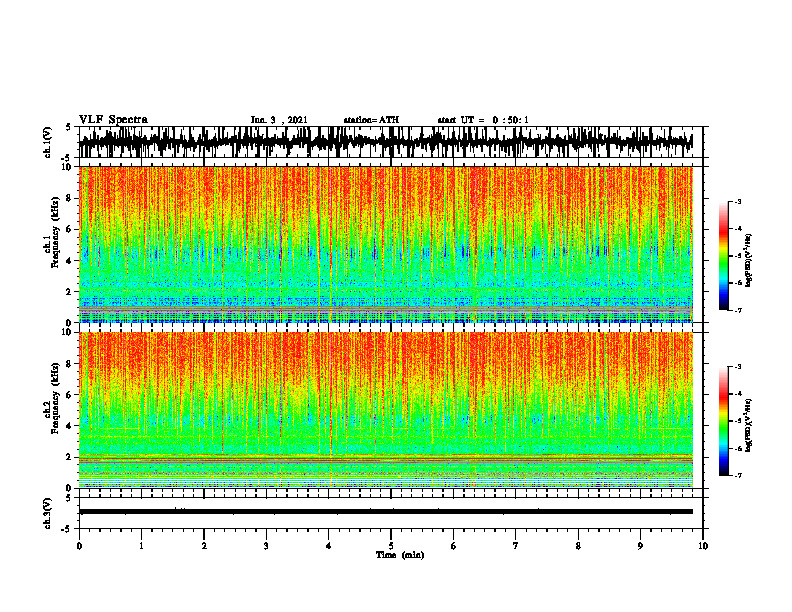Click time-axis tick label "6"
Viewport: 792px width, 612px height.
click(454, 546)
